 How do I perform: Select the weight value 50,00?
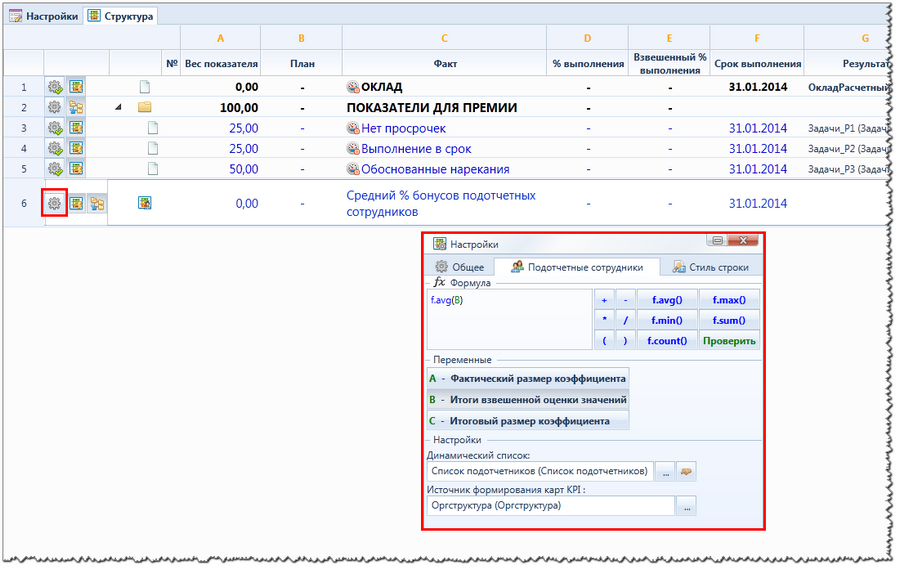[x=243, y=169]
